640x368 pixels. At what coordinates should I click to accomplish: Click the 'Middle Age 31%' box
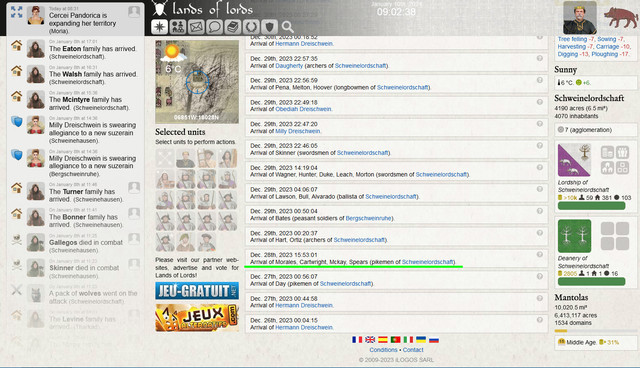coord(596,342)
